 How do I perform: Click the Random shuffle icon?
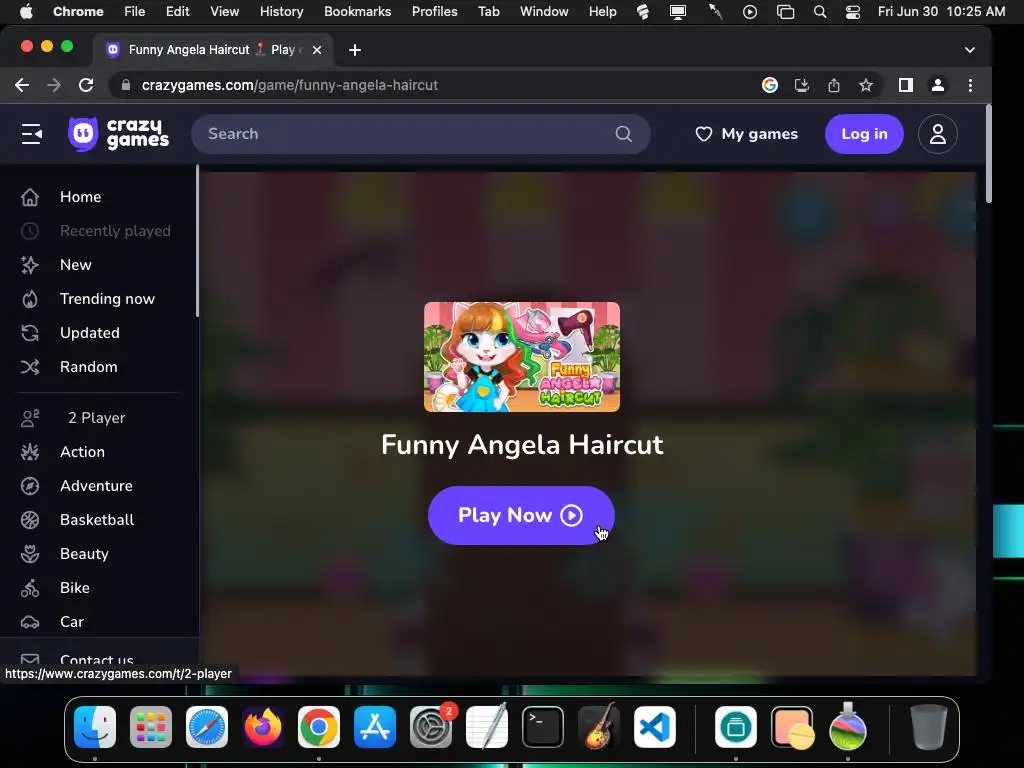point(30,367)
